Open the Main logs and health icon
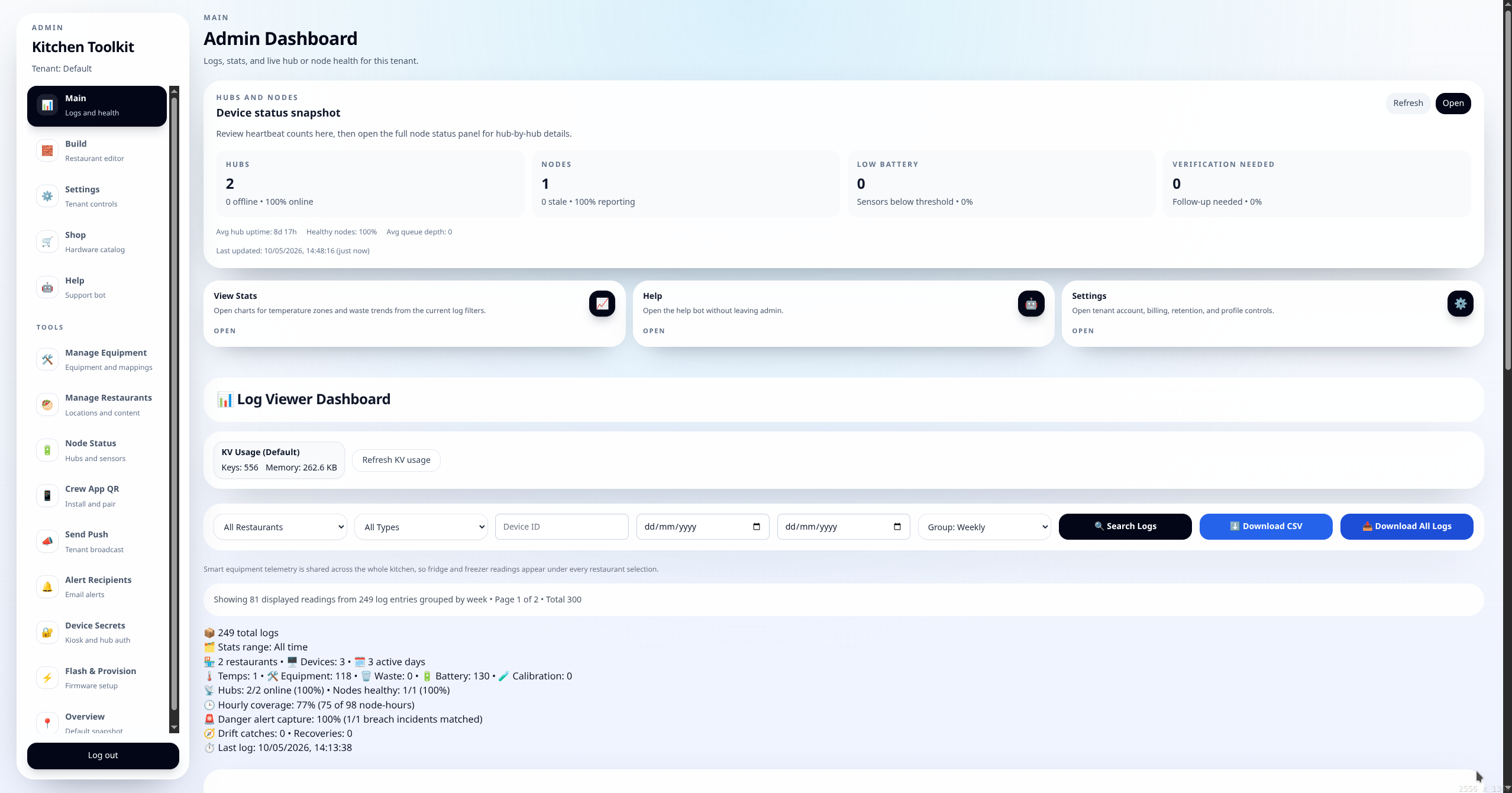Image resolution: width=1512 pixels, height=793 pixels. [47, 105]
